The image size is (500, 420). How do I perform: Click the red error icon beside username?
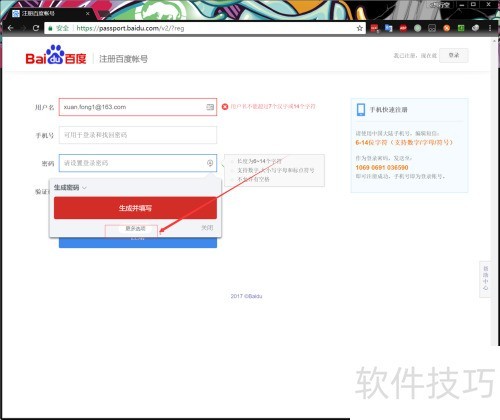coord(225,107)
